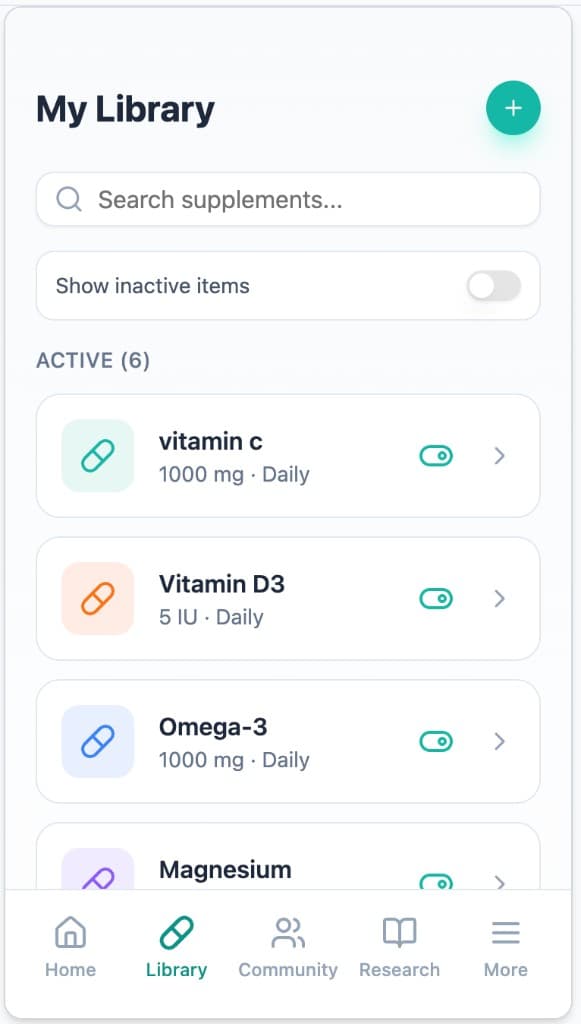Add a new supplement with the plus button

[x=513, y=107]
